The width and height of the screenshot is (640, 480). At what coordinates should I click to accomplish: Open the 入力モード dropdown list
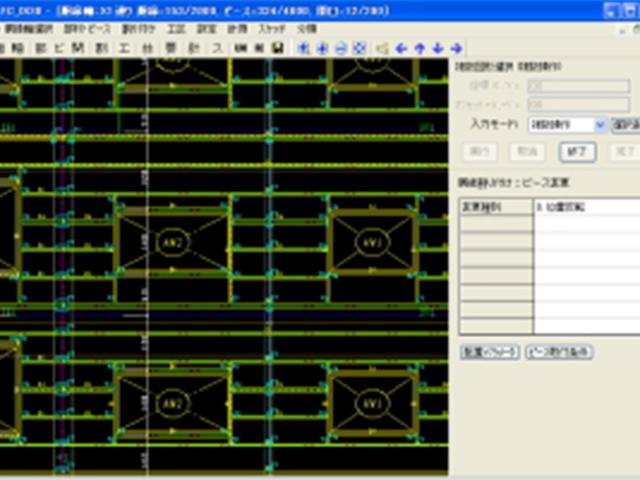point(600,125)
